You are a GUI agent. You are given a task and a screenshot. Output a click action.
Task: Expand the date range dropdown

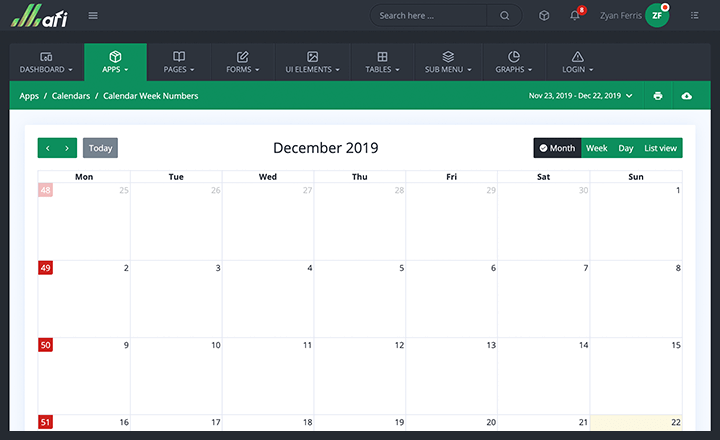(581, 96)
